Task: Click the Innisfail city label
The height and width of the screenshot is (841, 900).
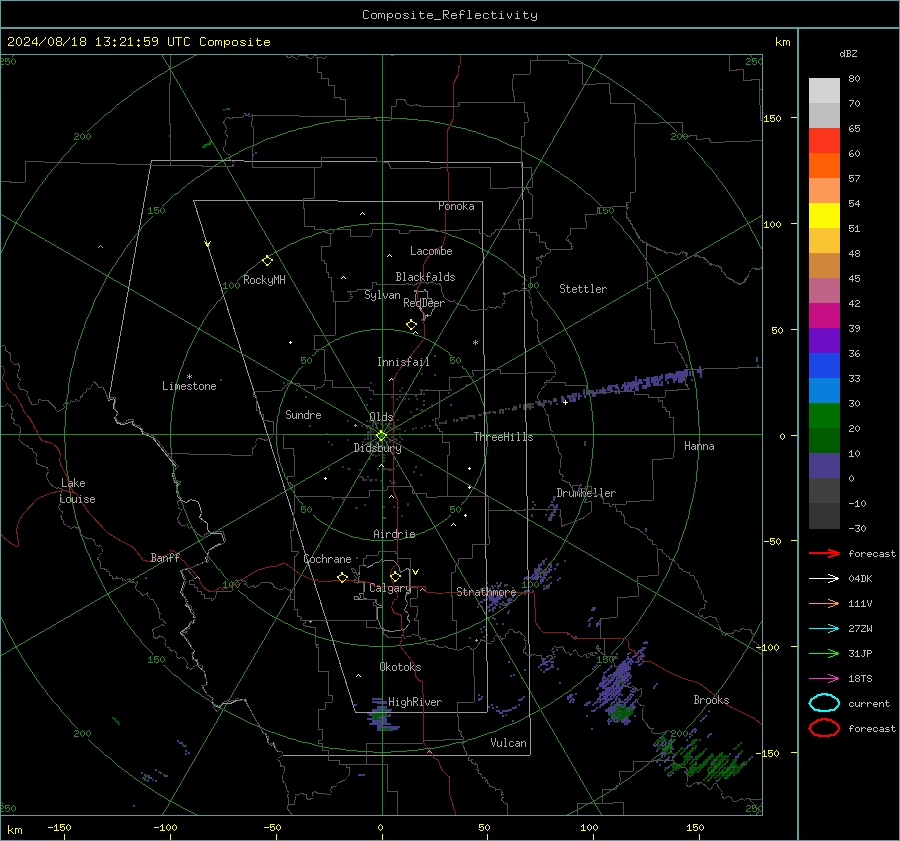Action: coord(403,362)
